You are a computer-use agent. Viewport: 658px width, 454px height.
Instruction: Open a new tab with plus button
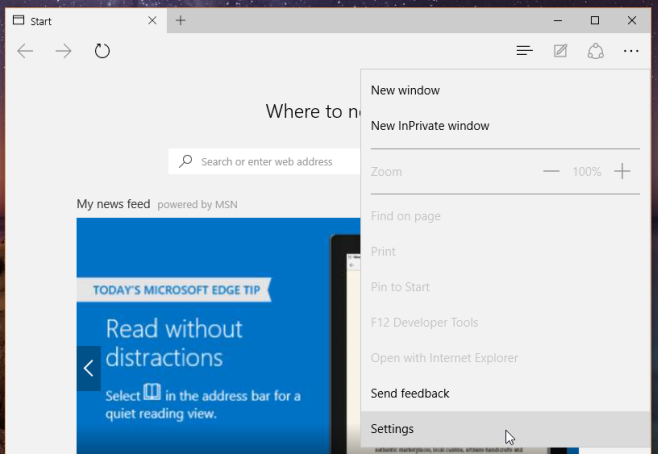coord(180,20)
